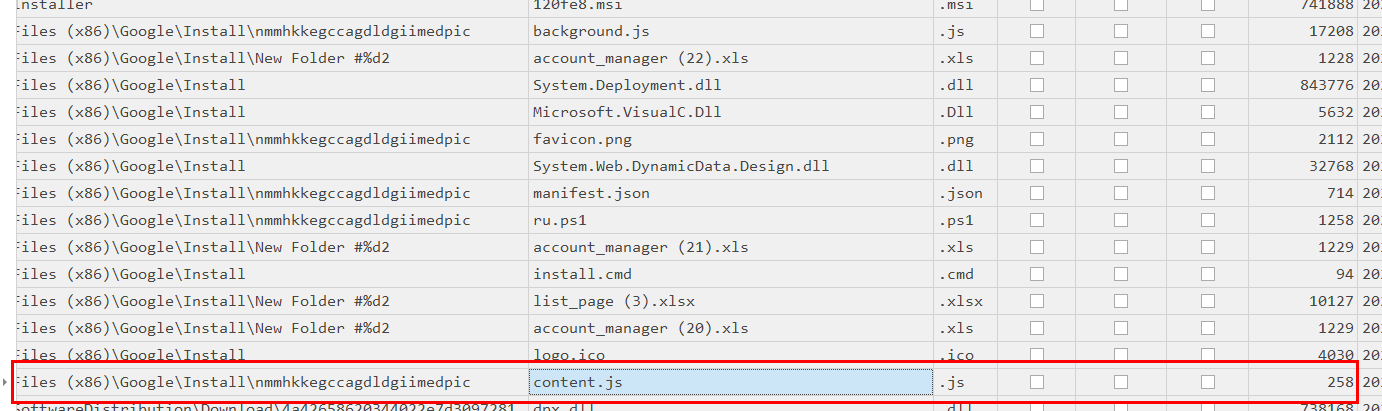
Task: Select the content.js filename cell
Action: pyautogui.click(x=730, y=382)
